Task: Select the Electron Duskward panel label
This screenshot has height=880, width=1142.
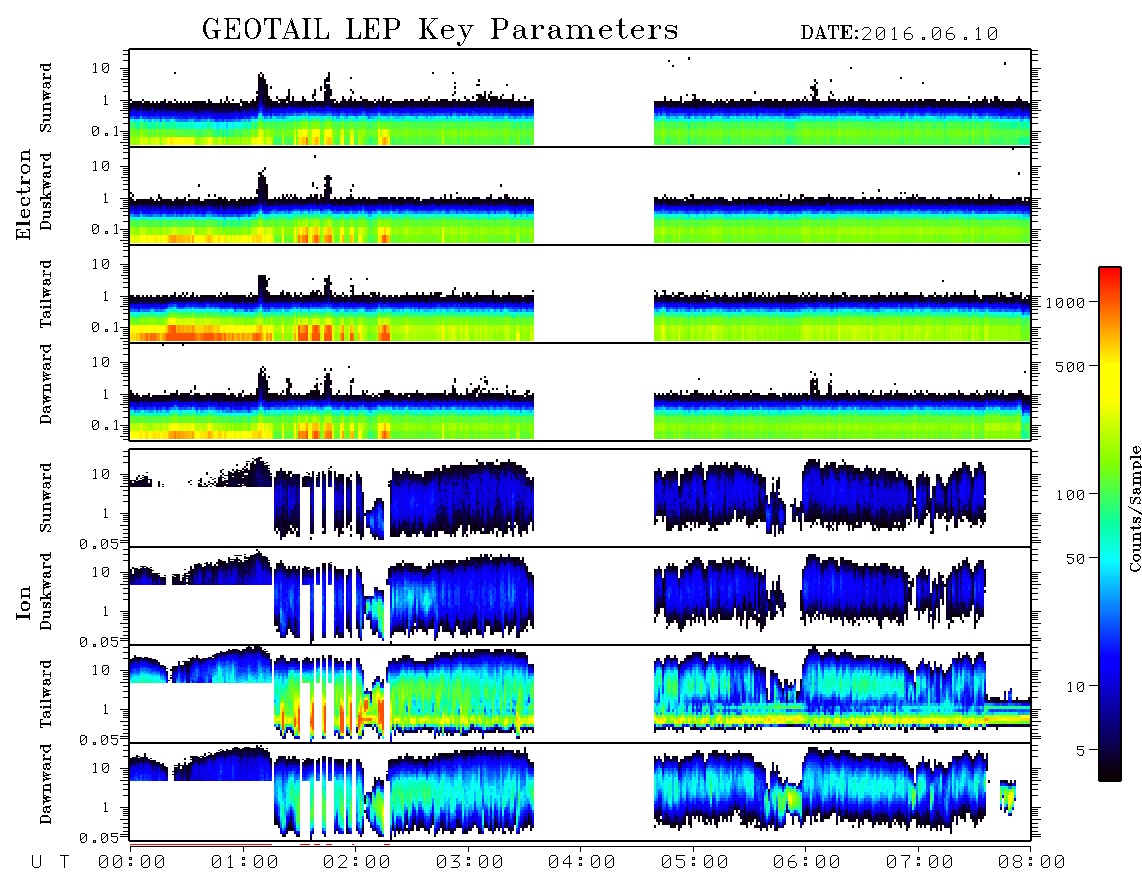Action: click(x=46, y=191)
